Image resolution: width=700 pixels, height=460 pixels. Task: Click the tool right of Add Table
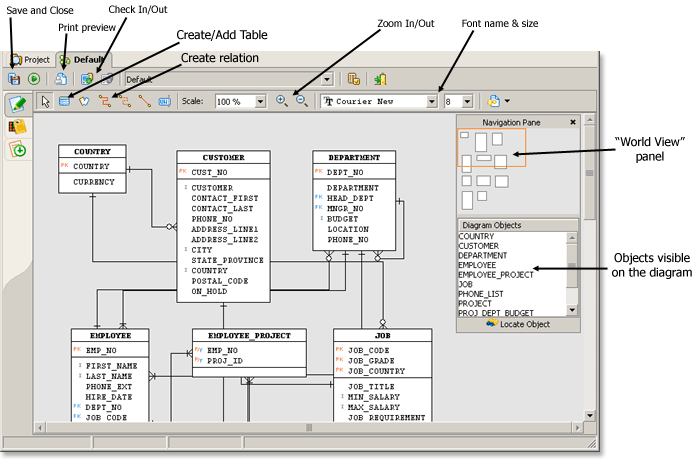pyautogui.click(x=84, y=101)
